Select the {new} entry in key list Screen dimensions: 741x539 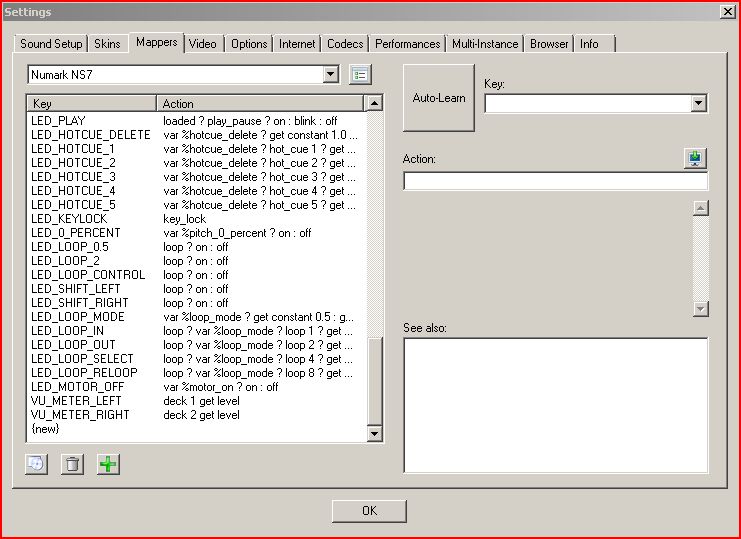coord(46,429)
